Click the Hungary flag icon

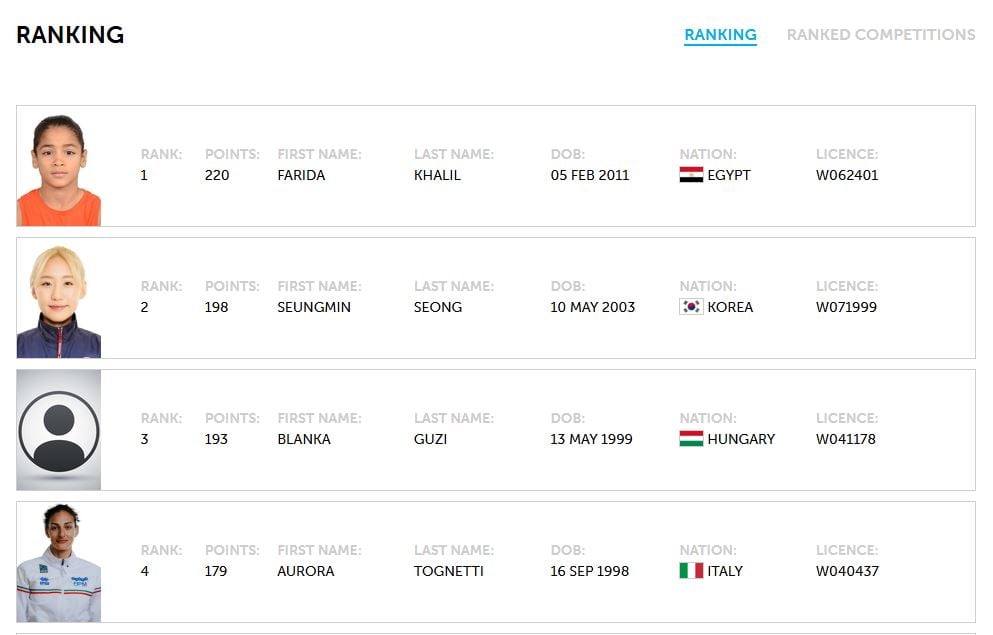691,439
